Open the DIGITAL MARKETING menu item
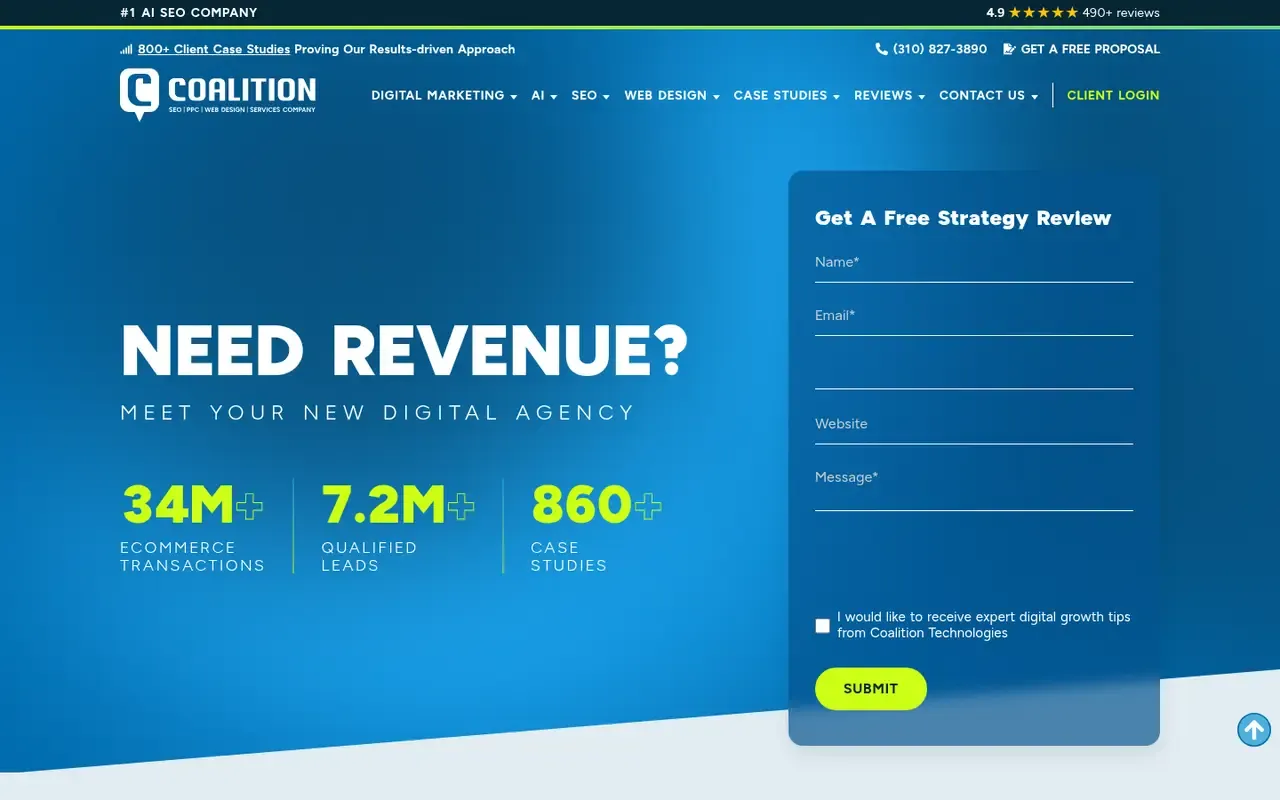The width and height of the screenshot is (1280, 800). [x=438, y=96]
